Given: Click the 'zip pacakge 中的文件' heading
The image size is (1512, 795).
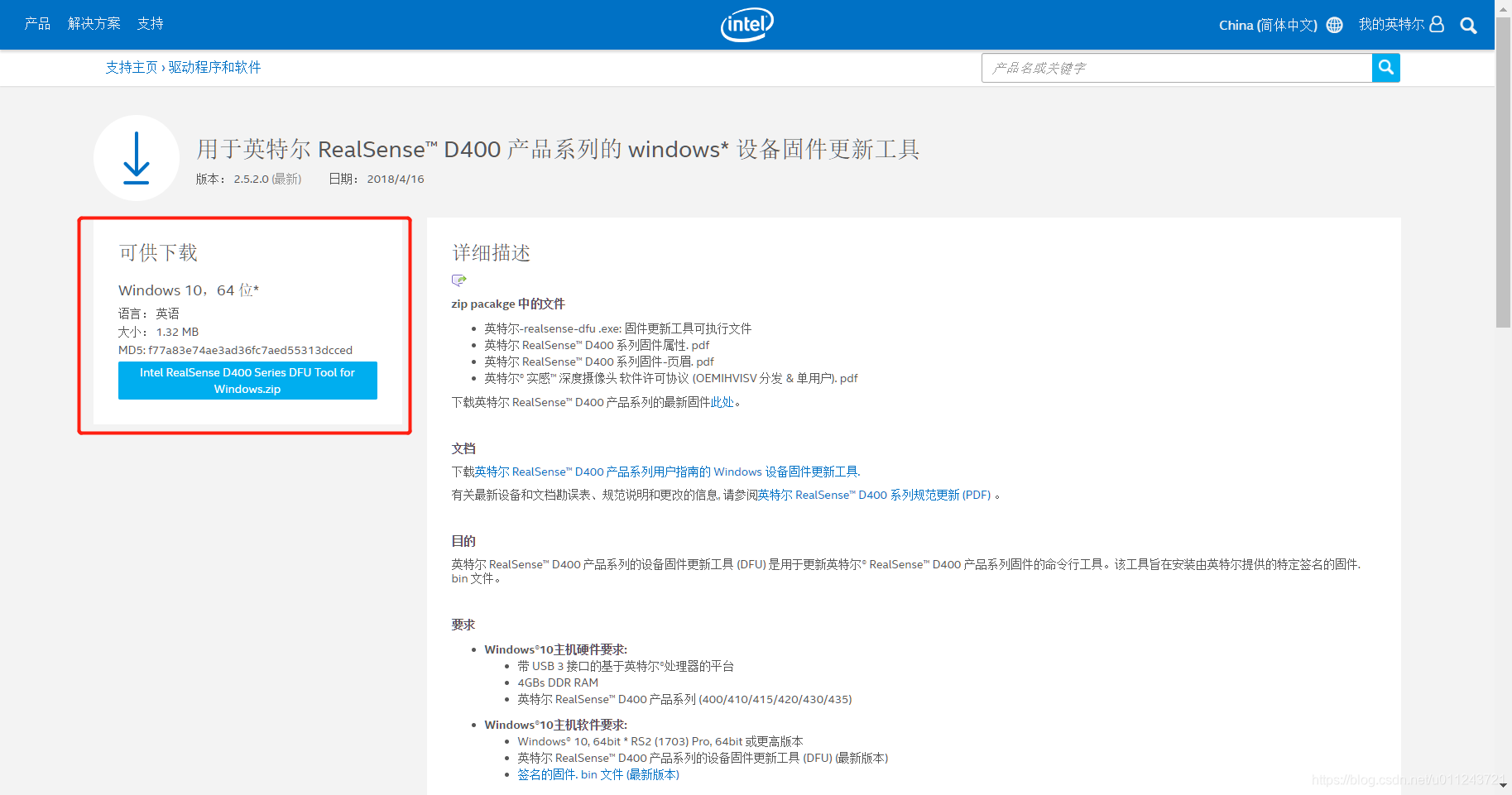Looking at the screenshot, I should pyautogui.click(x=508, y=304).
